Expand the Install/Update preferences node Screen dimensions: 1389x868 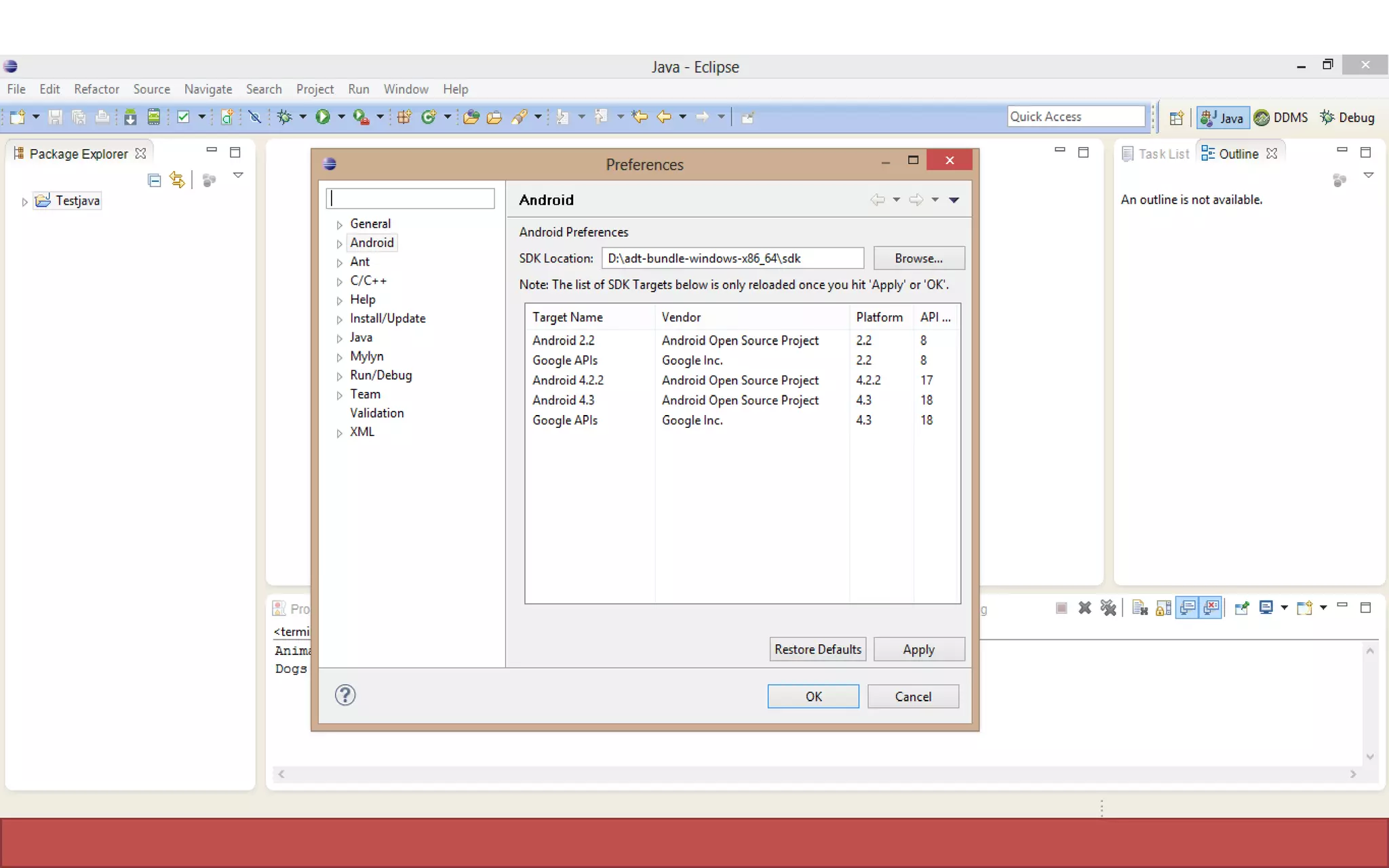click(x=339, y=319)
